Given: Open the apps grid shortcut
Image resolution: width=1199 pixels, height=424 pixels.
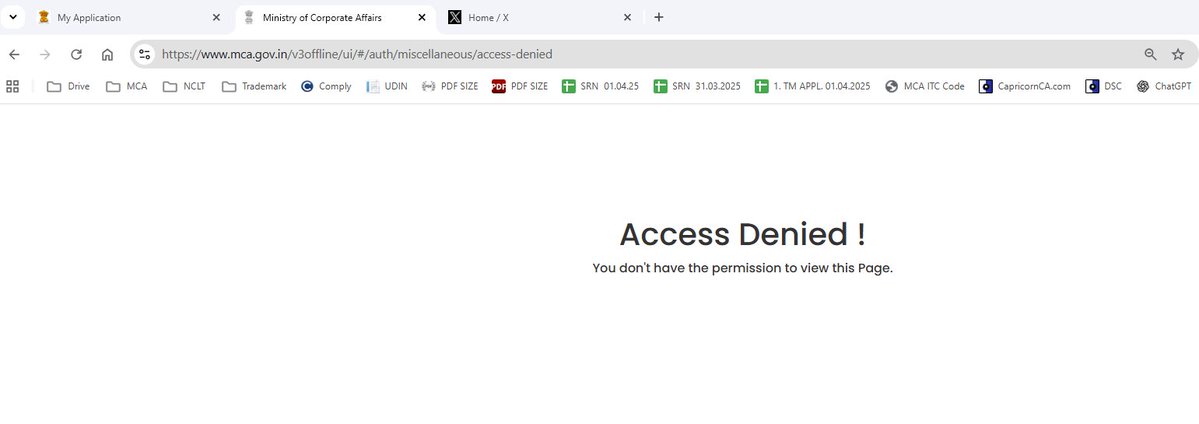Looking at the screenshot, I should (x=12, y=86).
